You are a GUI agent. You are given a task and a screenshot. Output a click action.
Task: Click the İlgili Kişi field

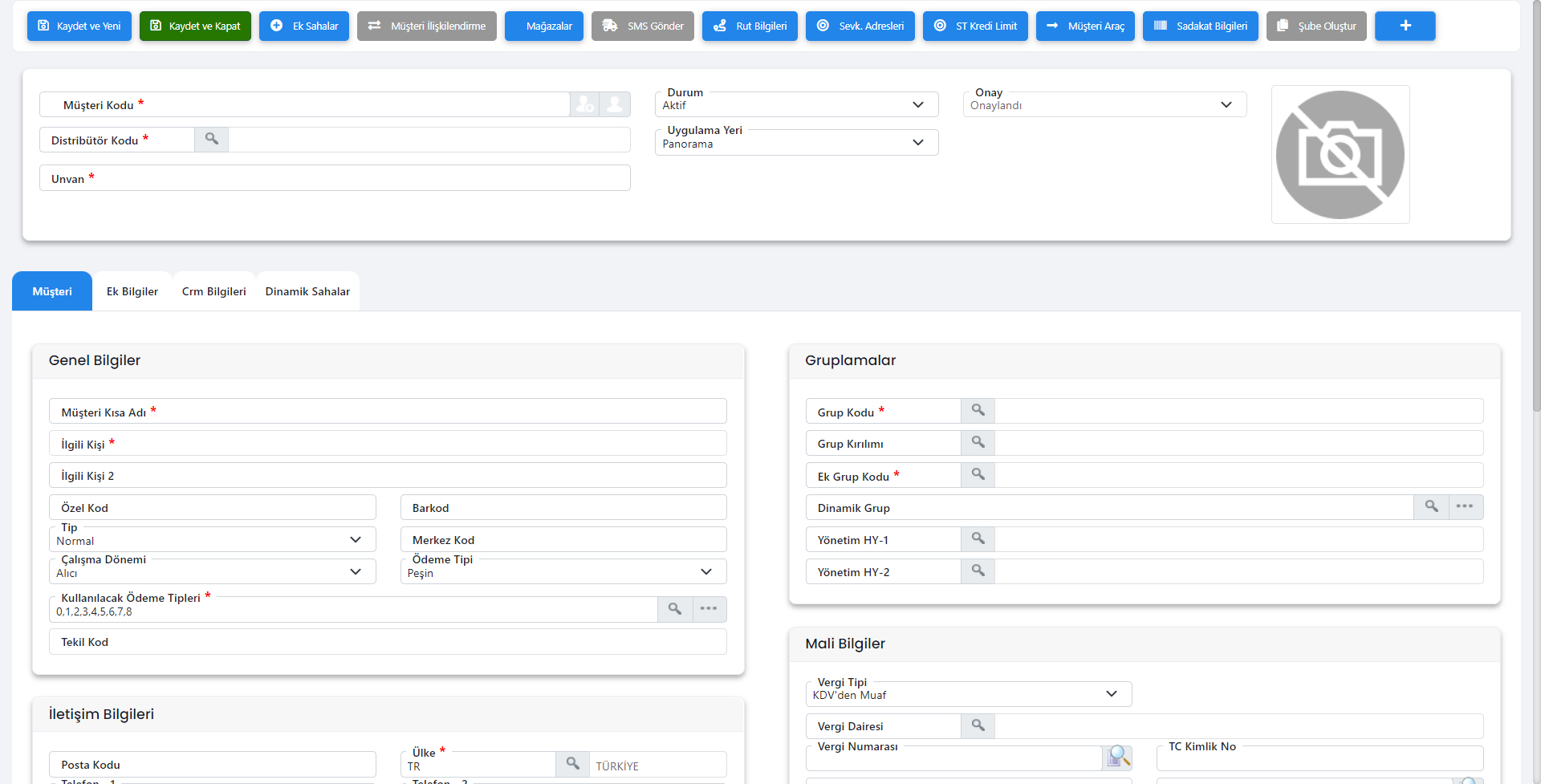(388, 443)
